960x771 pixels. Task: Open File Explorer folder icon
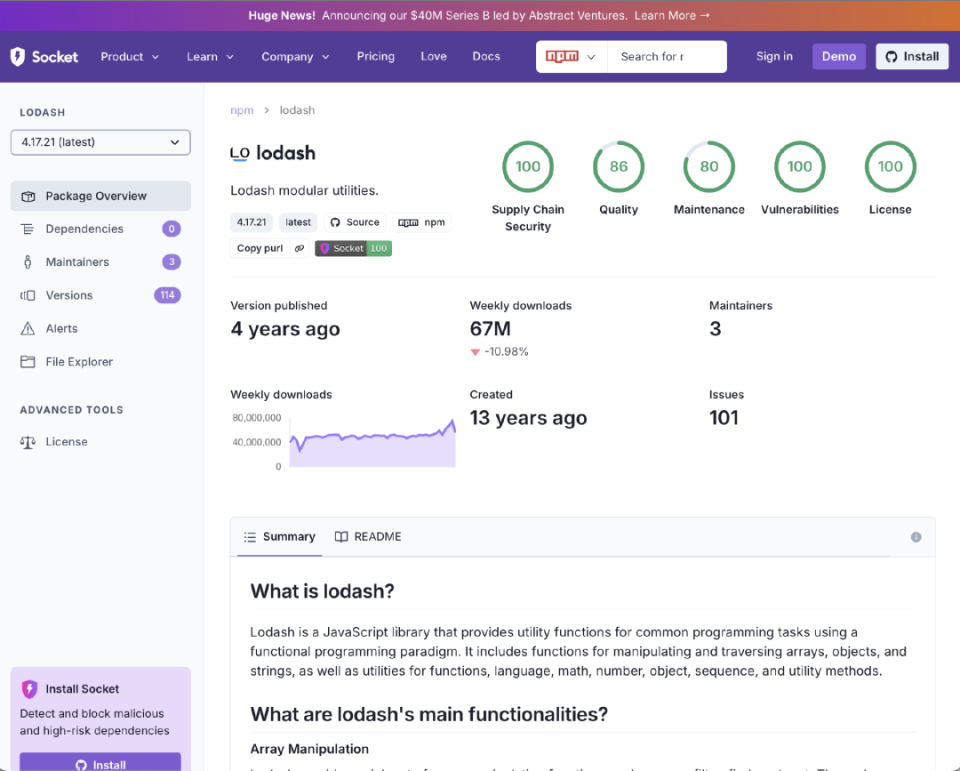click(28, 362)
